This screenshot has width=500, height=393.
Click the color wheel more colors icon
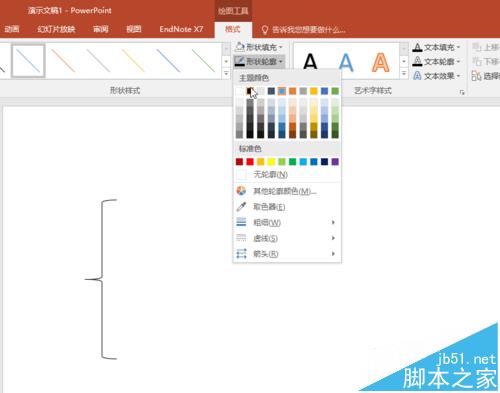tap(241, 191)
